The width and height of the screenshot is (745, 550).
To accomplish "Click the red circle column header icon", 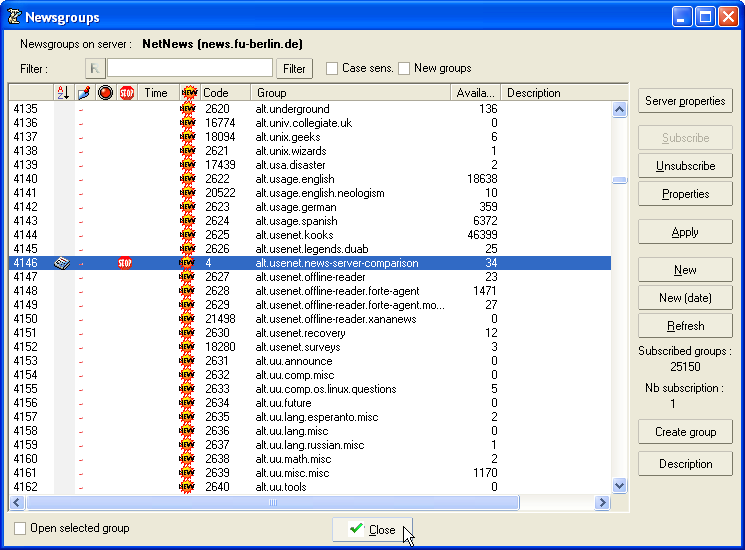I will pyautogui.click(x=105, y=93).
